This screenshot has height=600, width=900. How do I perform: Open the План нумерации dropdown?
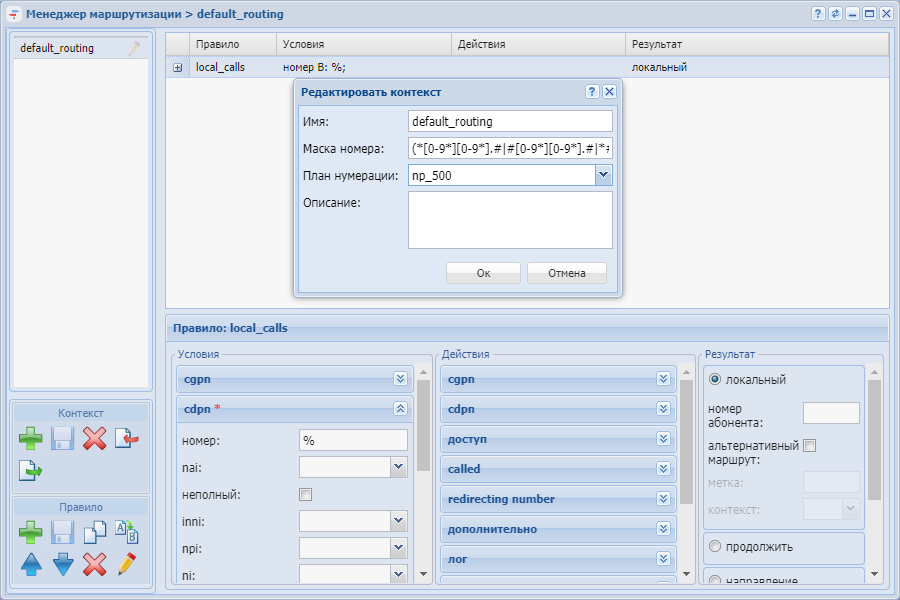point(603,175)
